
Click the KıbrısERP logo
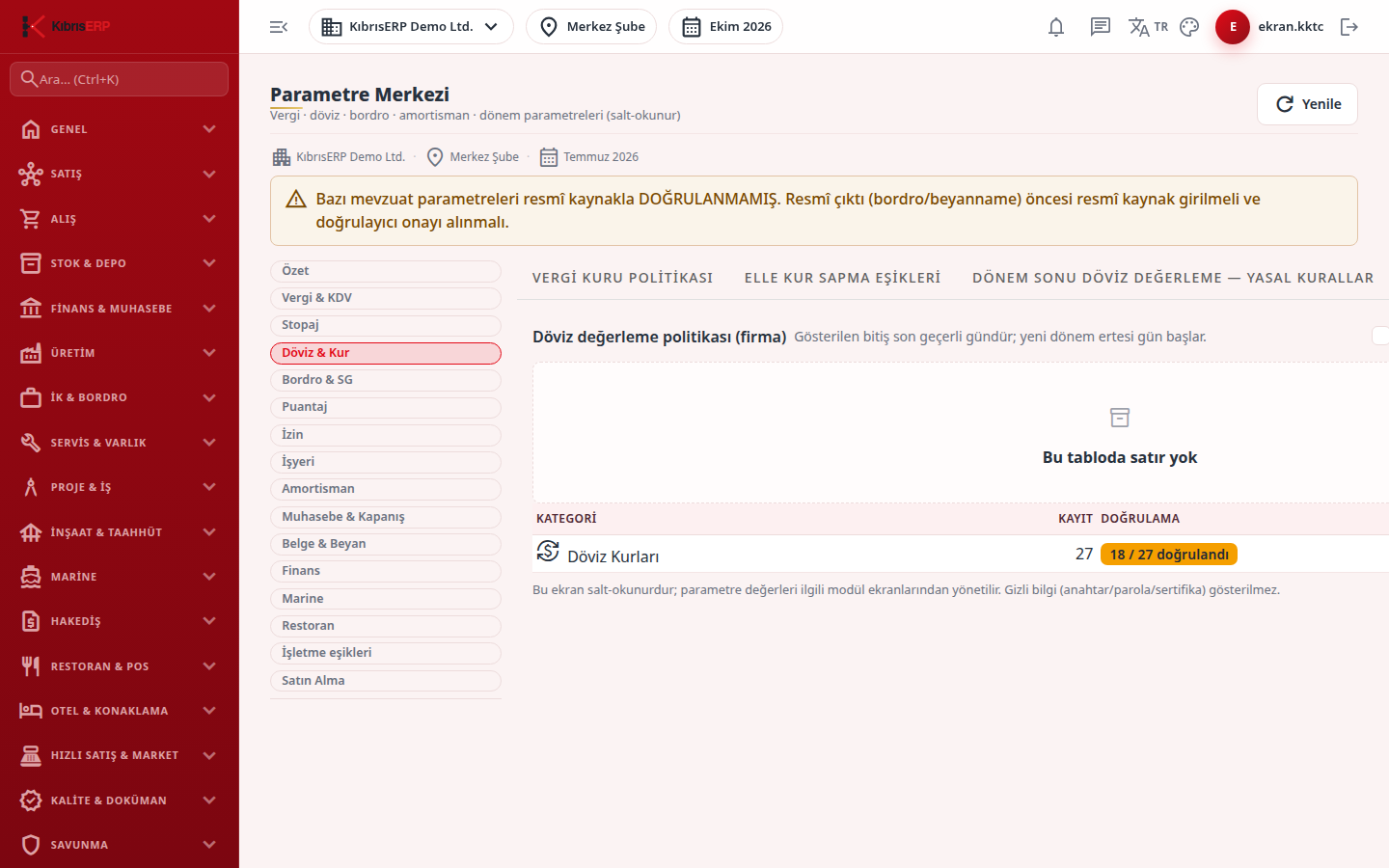coord(66,26)
